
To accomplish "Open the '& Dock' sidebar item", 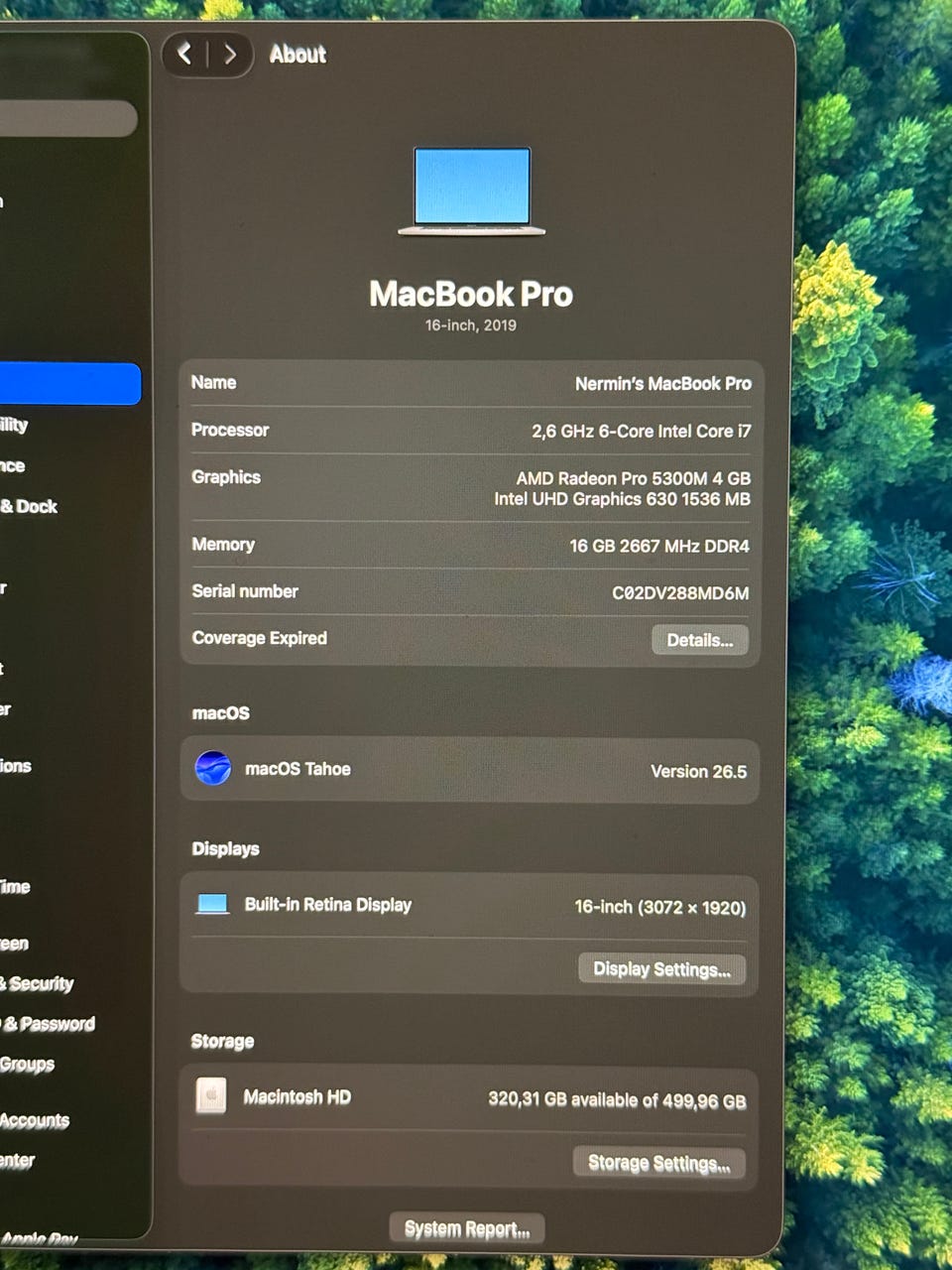I will pyautogui.click(x=29, y=506).
